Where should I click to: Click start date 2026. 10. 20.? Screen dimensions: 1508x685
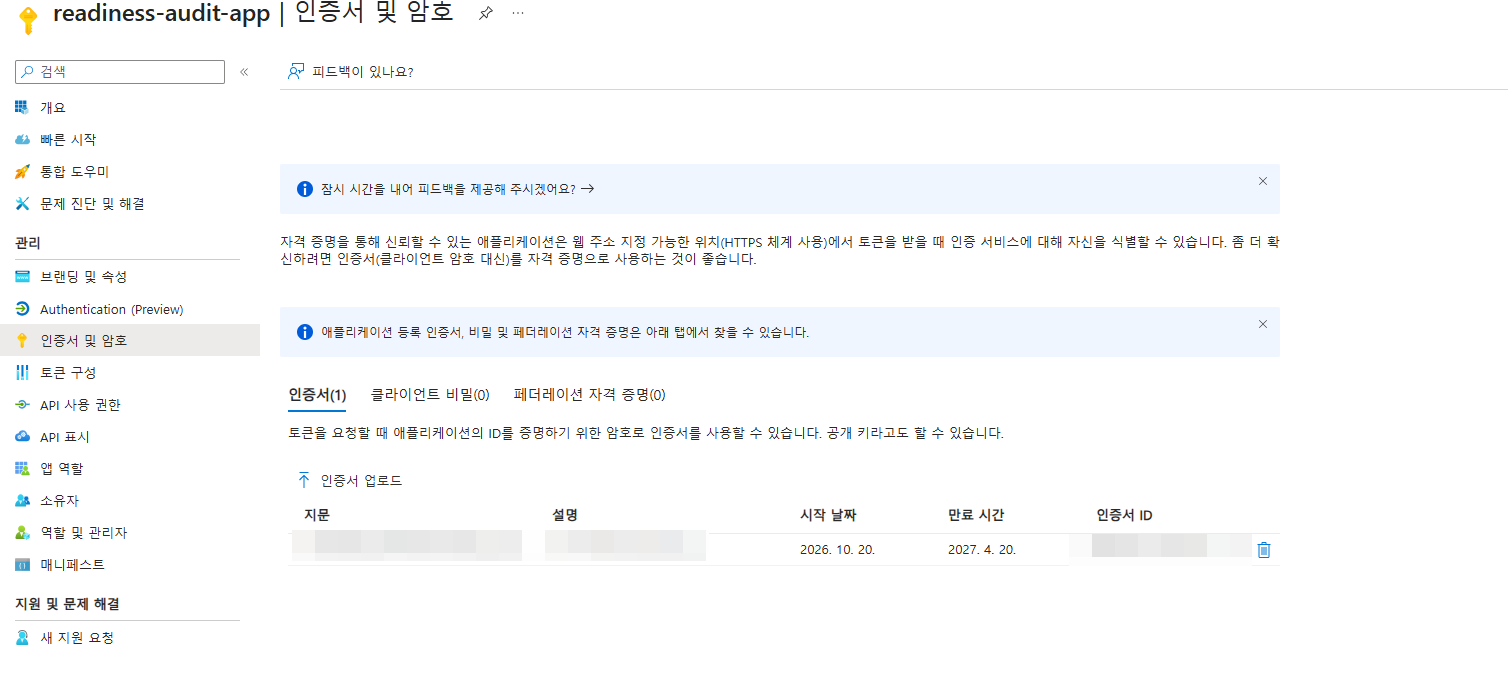838,550
